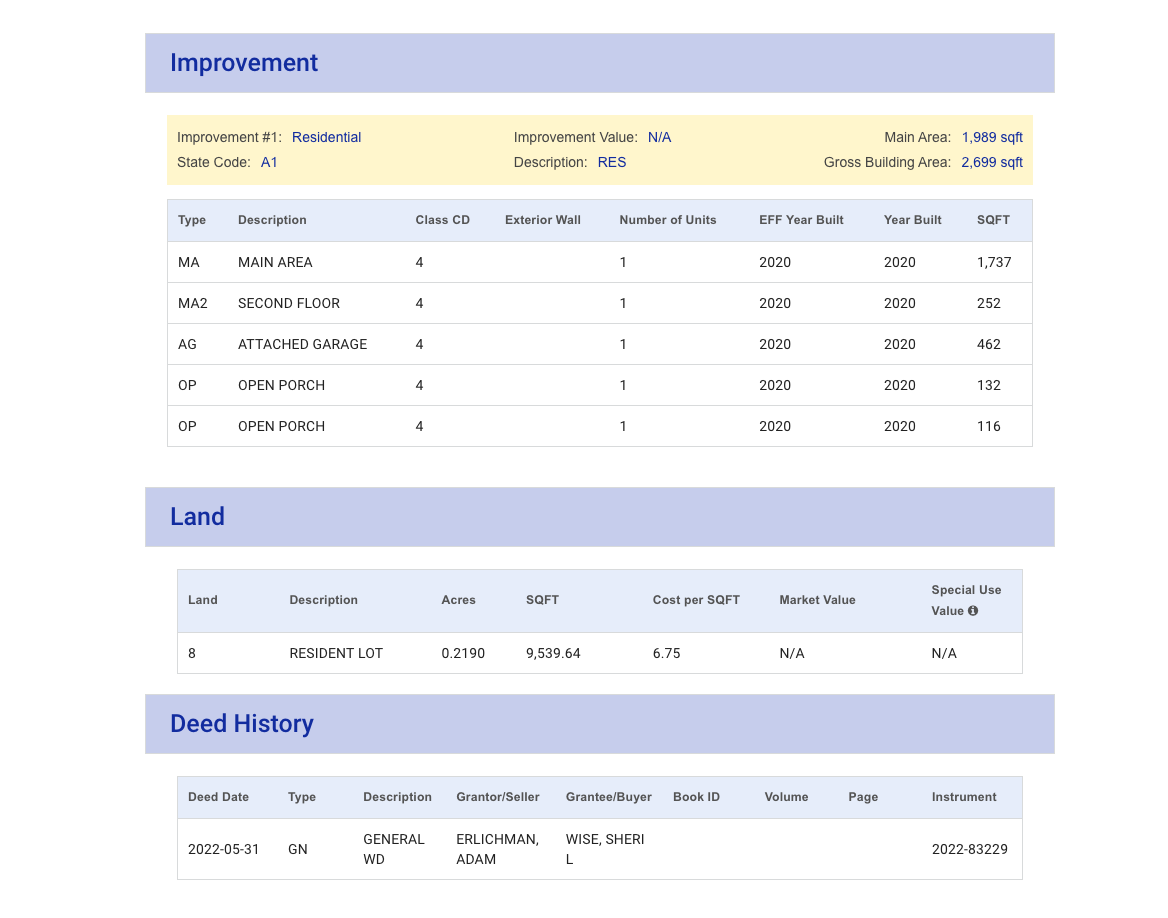Click the Deed Date column header
This screenshot has width=1168, height=918.
coord(218,797)
